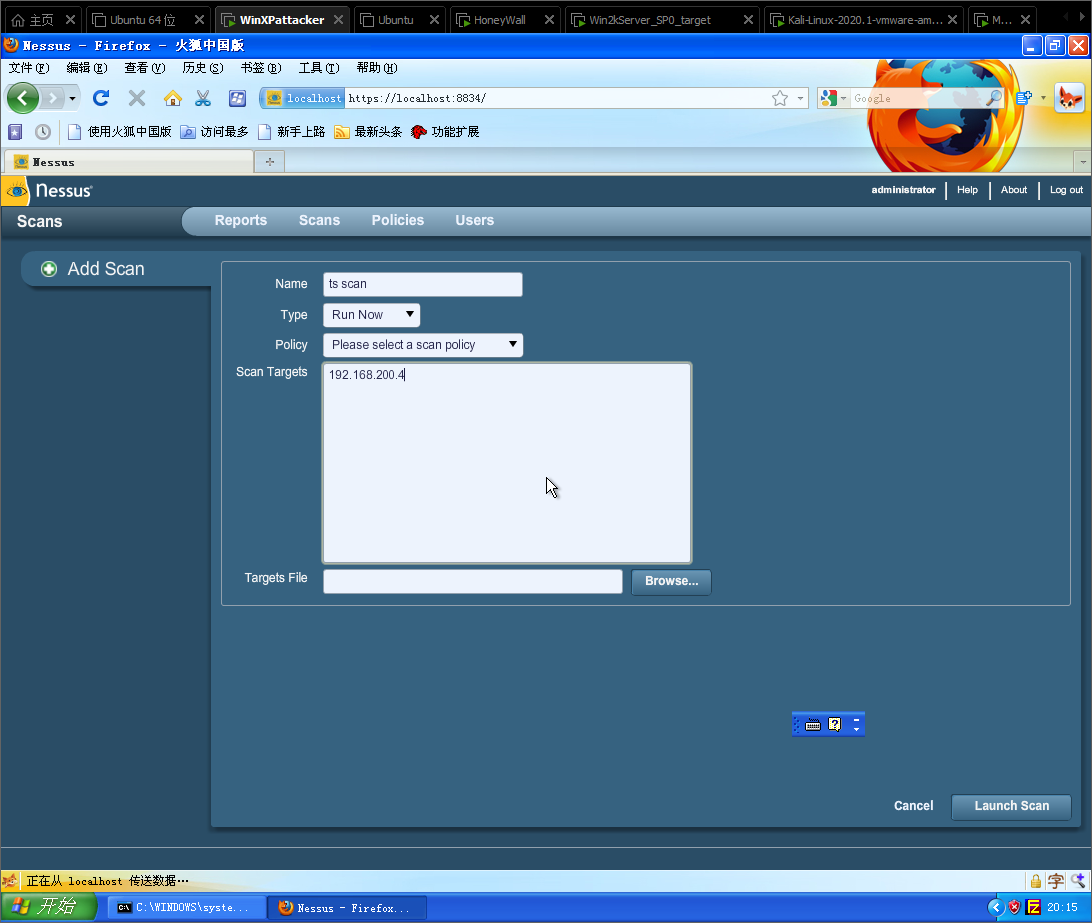Viewport: 1092px width, 923px height.
Task: Open the 书签 (Bookmarks) menu
Action: coord(261,68)
